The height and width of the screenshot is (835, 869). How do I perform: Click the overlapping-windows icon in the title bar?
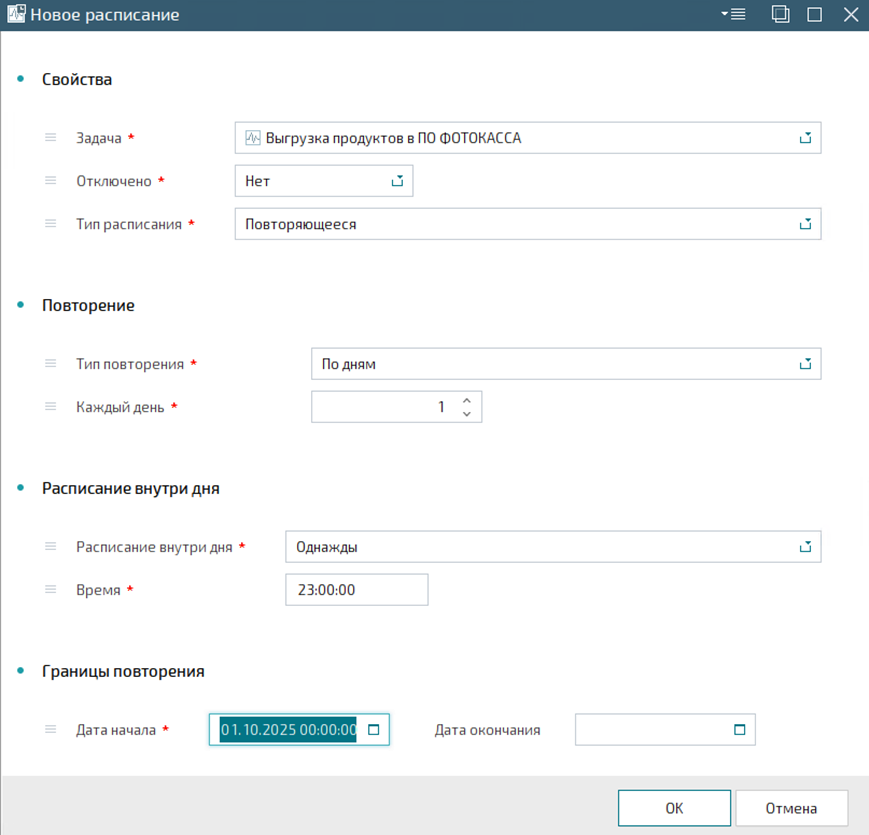(x=780, y=14)
